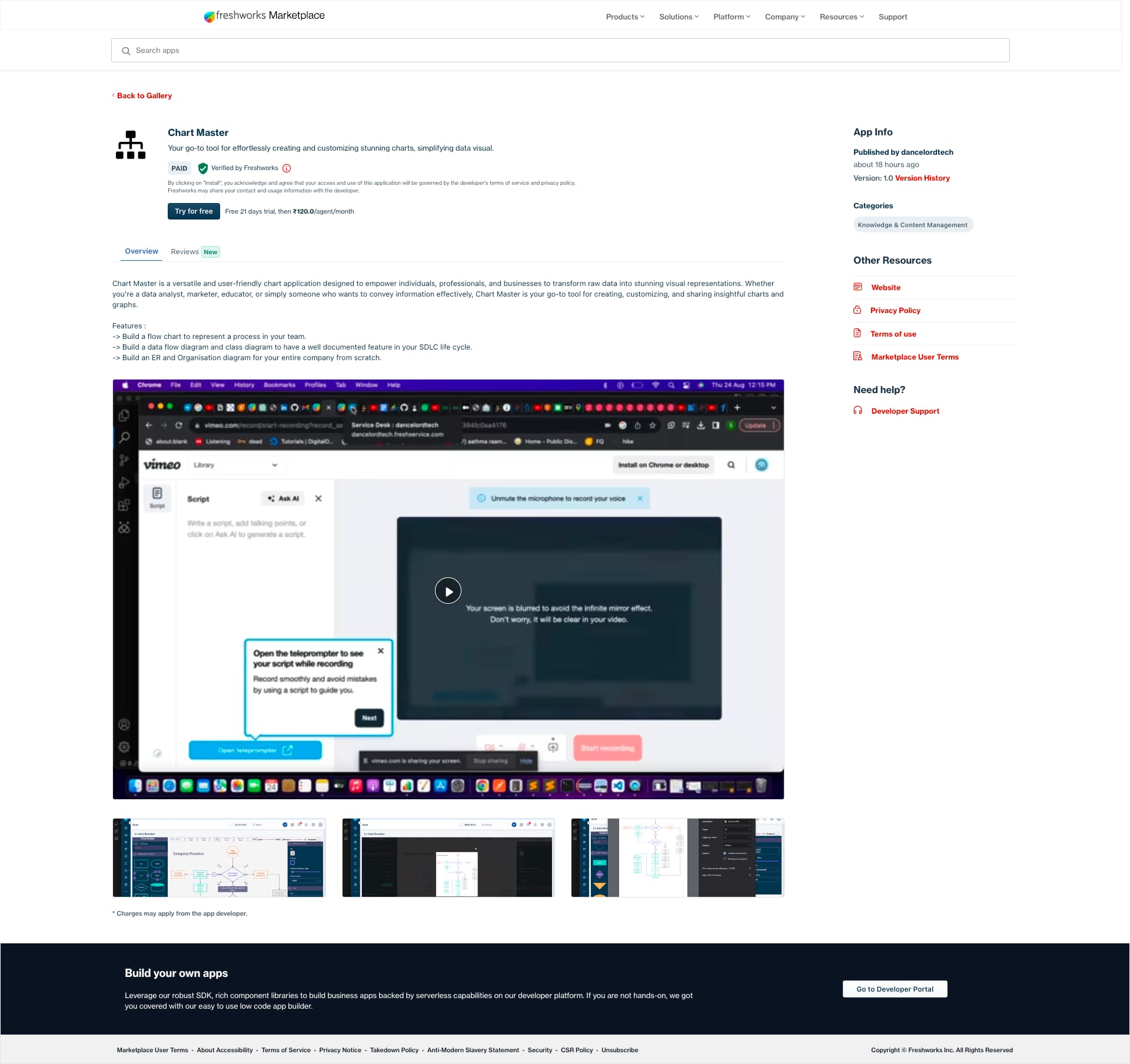Select Knowledge & Content Management category tag

913,225
